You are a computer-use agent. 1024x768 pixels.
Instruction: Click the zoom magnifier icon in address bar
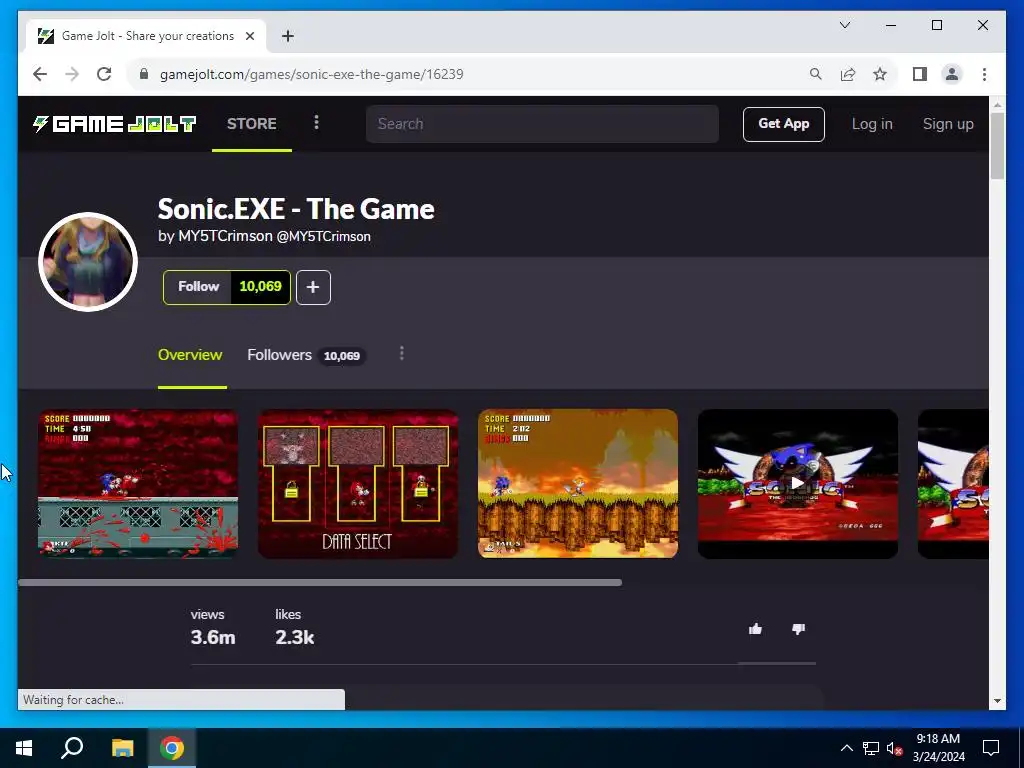(x=816, y=74)
